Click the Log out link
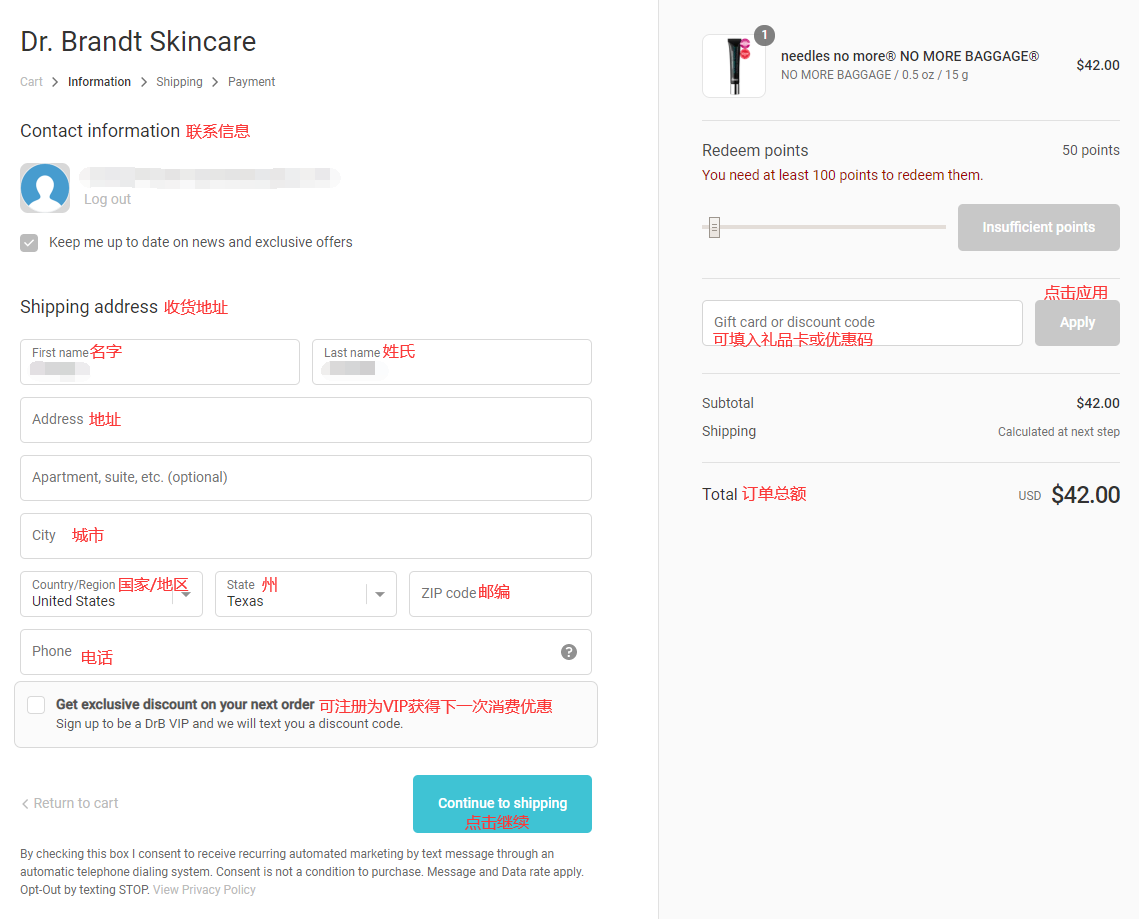Screen dimensions: 1139x919 [107, 199]
